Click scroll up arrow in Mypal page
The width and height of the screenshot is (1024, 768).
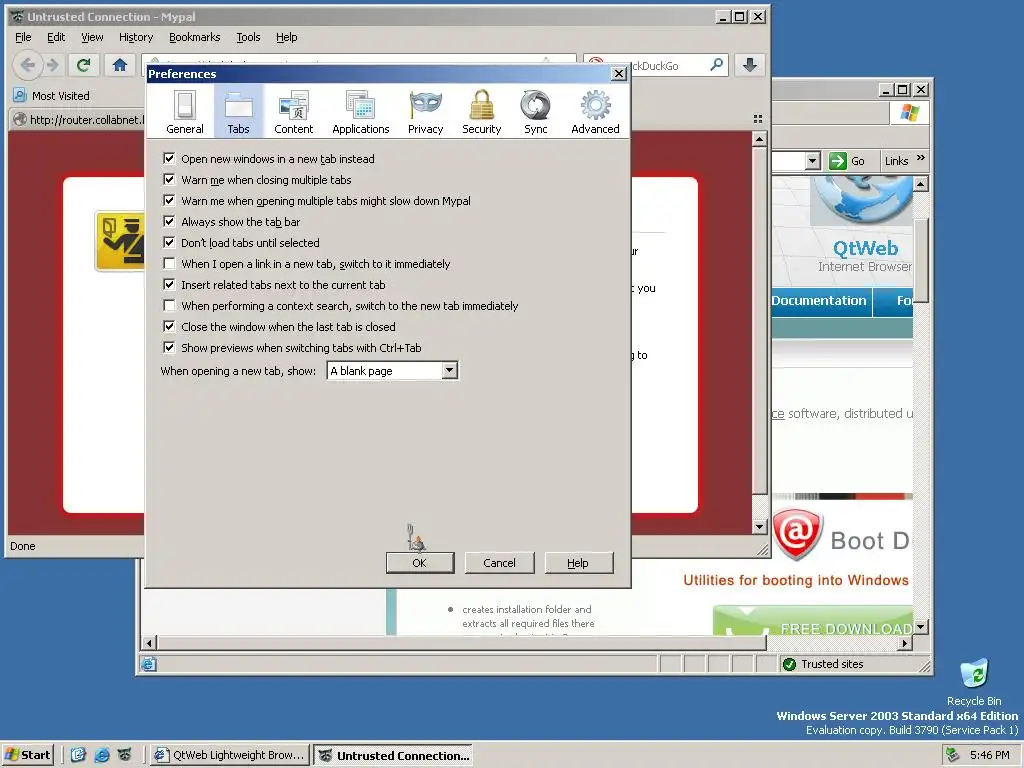click(759, 139)
